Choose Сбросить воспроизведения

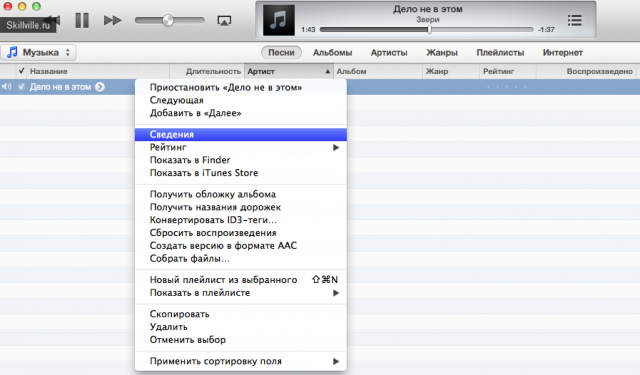pyautogui.click(x=241, y=233)
